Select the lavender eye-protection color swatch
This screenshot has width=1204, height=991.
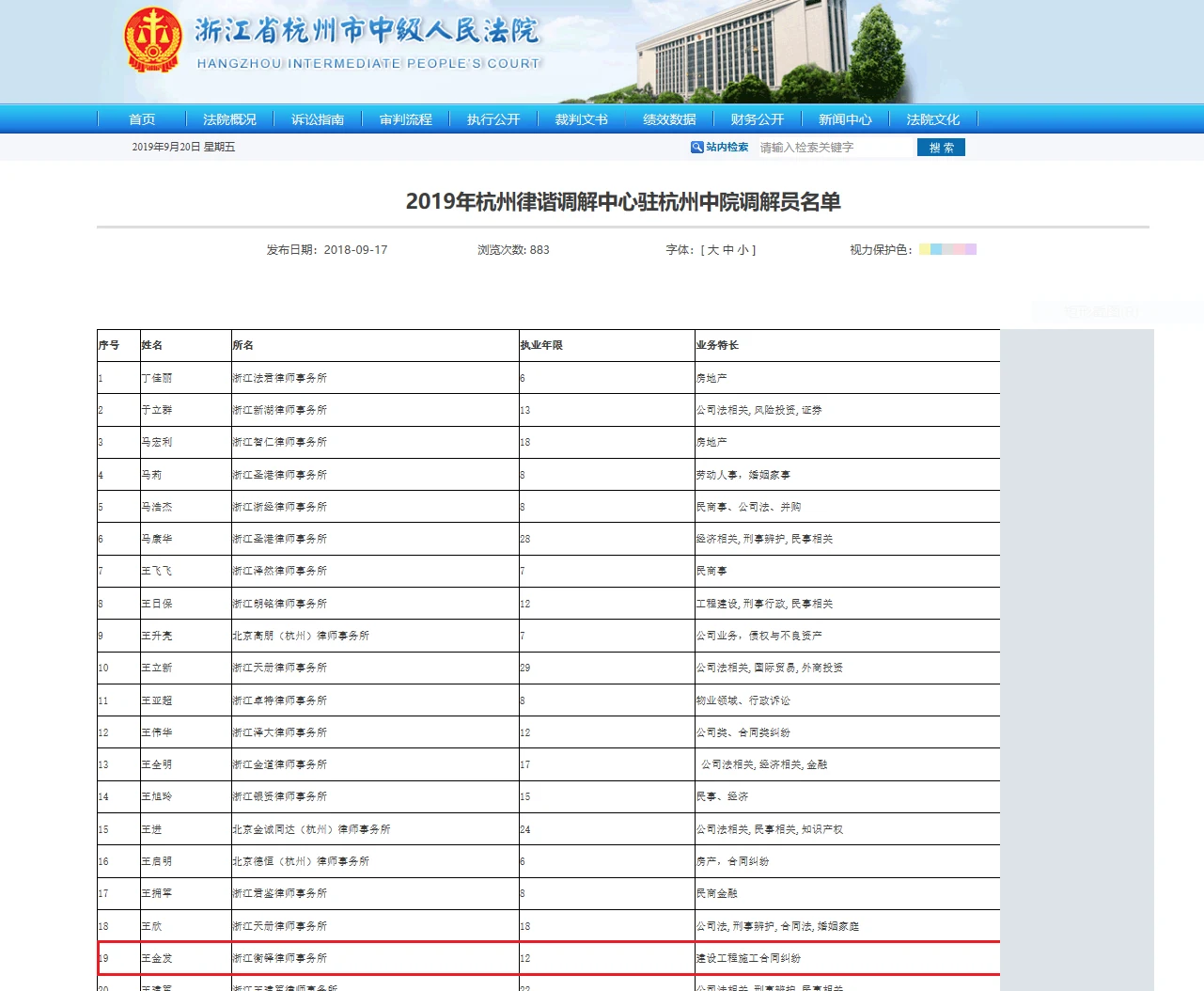click(971, 249)
